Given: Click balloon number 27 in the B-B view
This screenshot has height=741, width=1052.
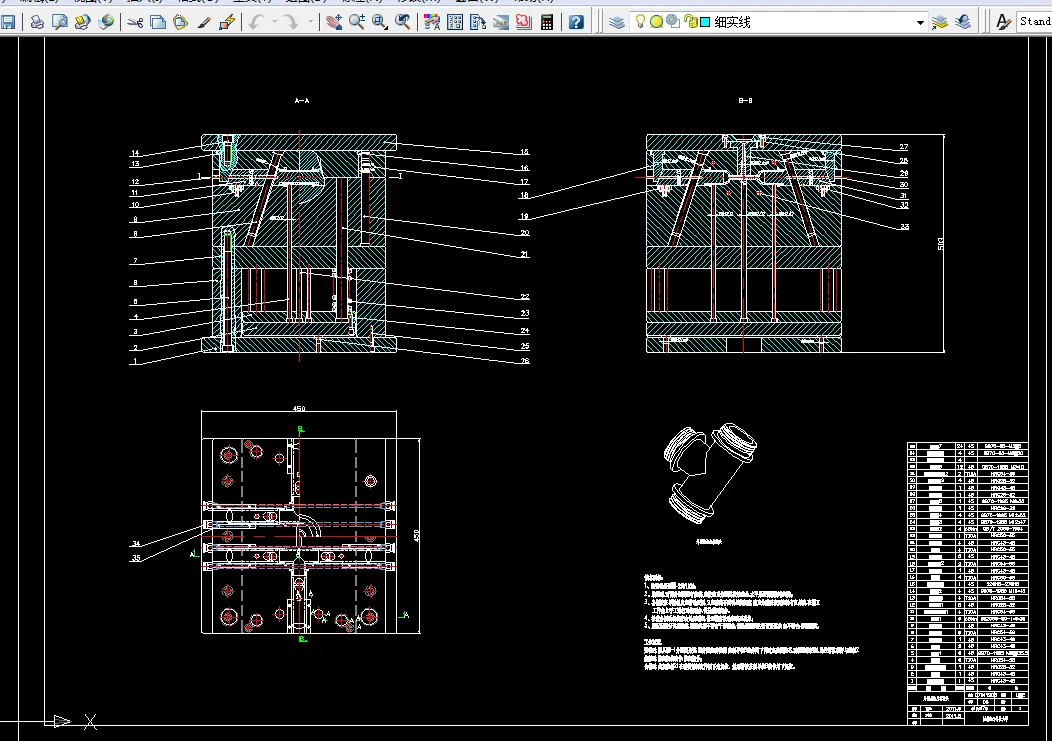Looking at the screenshot, I should (x=904, y=147).
